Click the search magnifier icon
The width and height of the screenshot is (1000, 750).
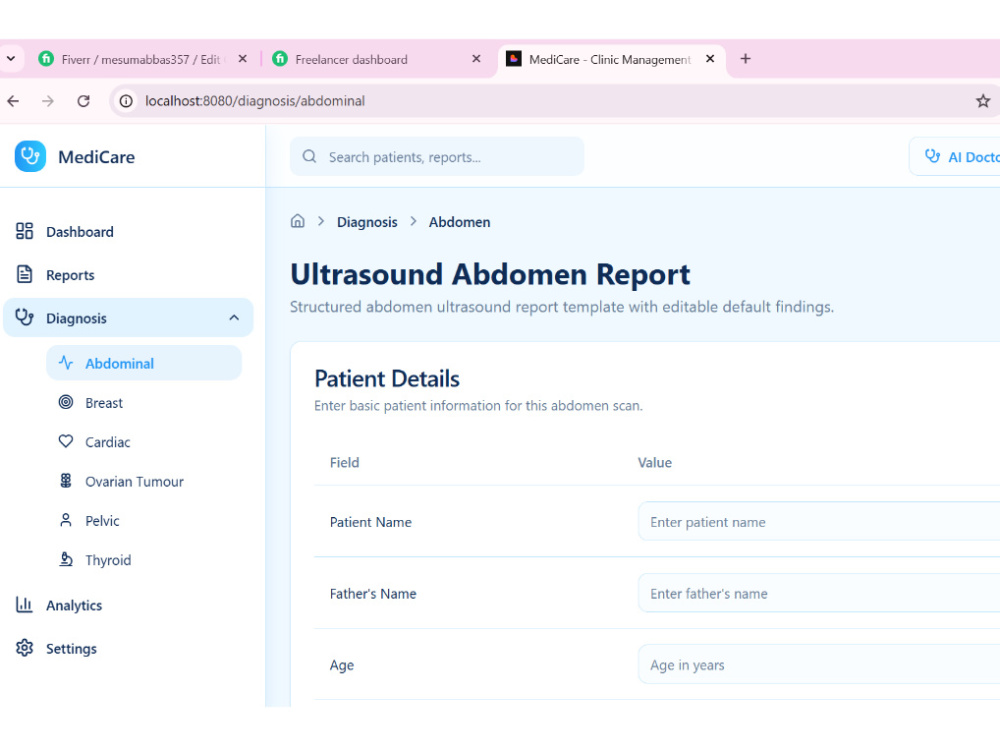(x=309, y=156)
